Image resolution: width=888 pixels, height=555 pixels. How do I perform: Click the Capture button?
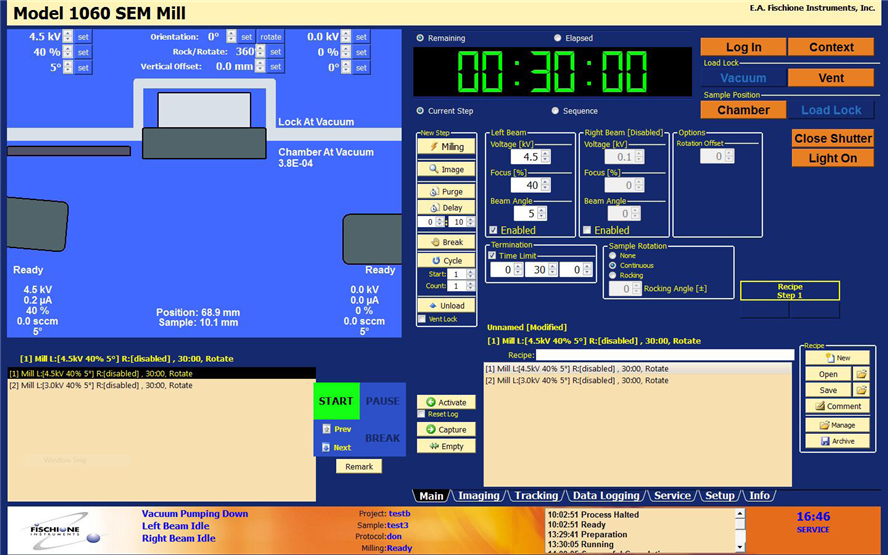(x=446, y=429)
